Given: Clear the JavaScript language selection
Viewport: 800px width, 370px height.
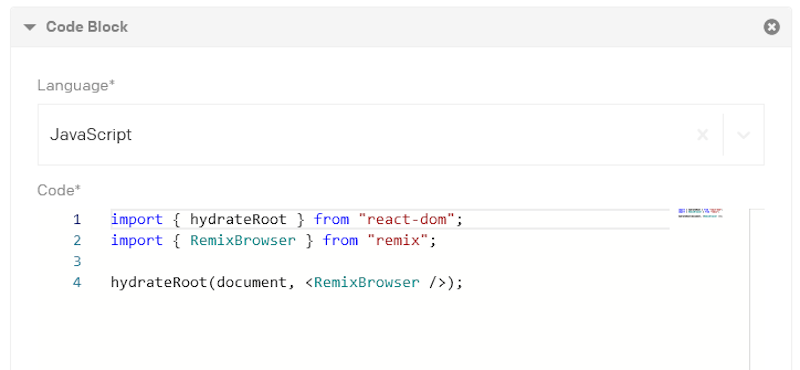Looking at the screenshot, I should tap(703, 135).
